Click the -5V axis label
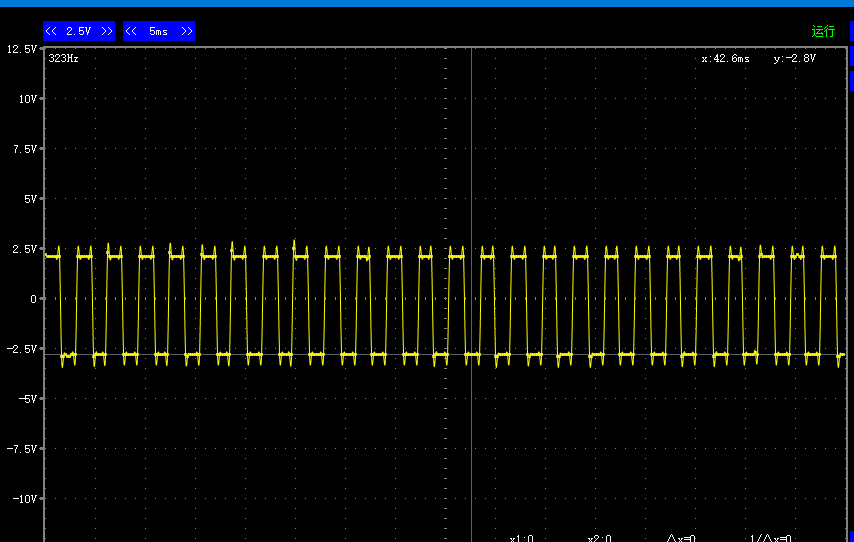854x542 pixels. [x=27, y=399]
